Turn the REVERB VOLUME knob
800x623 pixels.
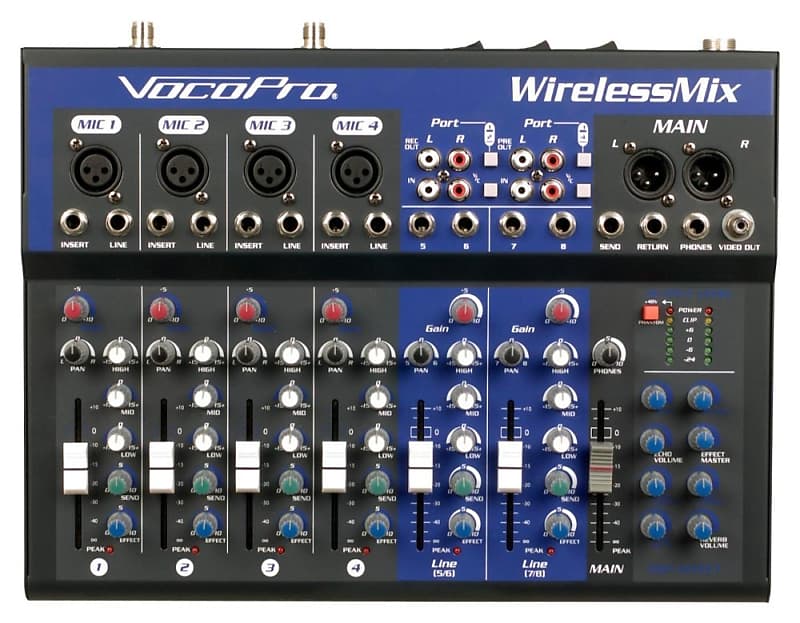pyautogui.click(x=700, y=528)
